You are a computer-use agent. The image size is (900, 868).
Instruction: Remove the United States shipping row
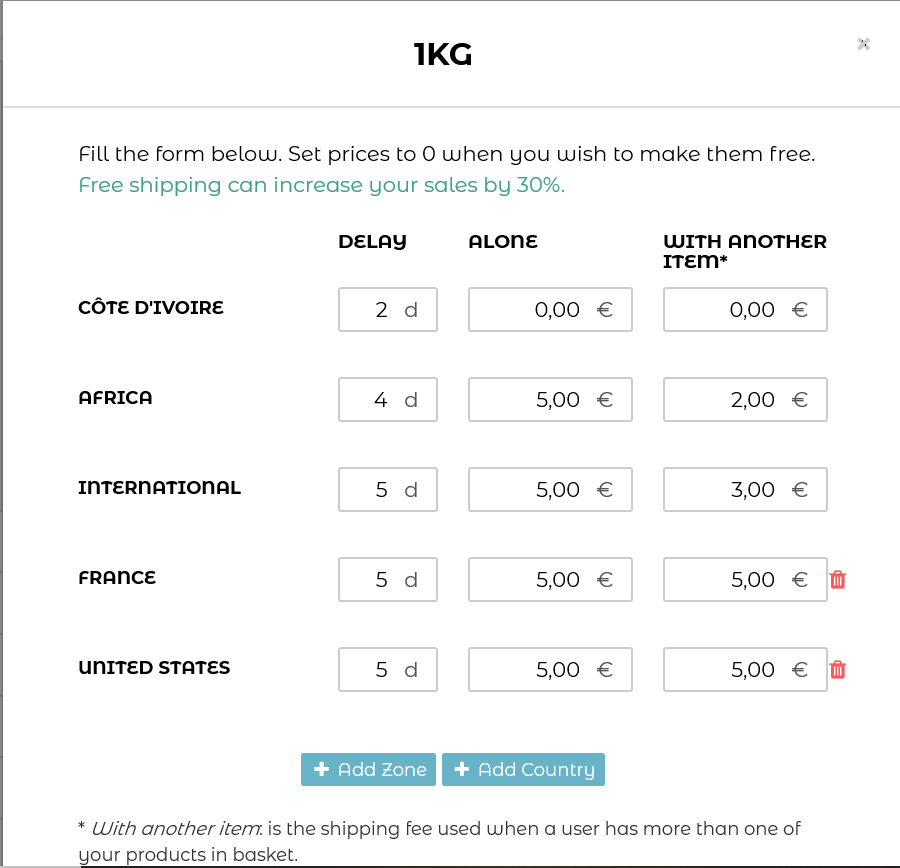point(838,670)
